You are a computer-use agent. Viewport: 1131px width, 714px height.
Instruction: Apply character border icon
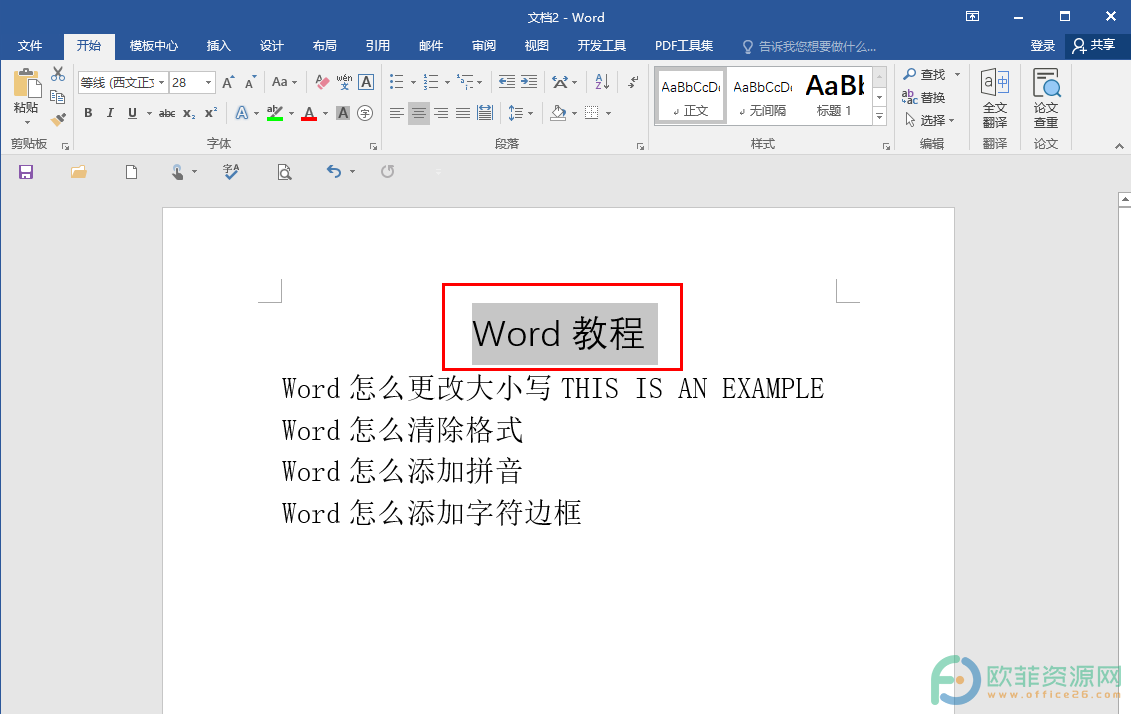pyautogui.click(x=366, y=82)
